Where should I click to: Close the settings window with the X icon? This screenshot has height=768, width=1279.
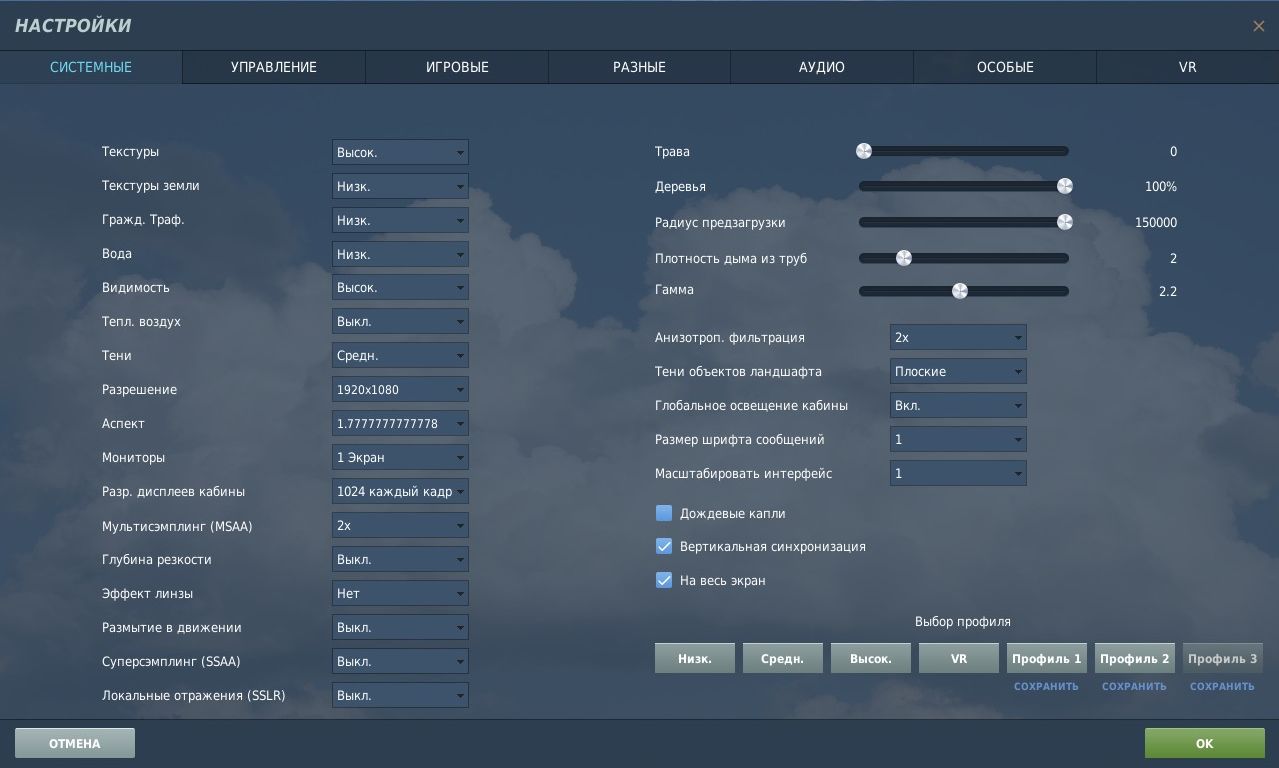[x=1258, y=26]
